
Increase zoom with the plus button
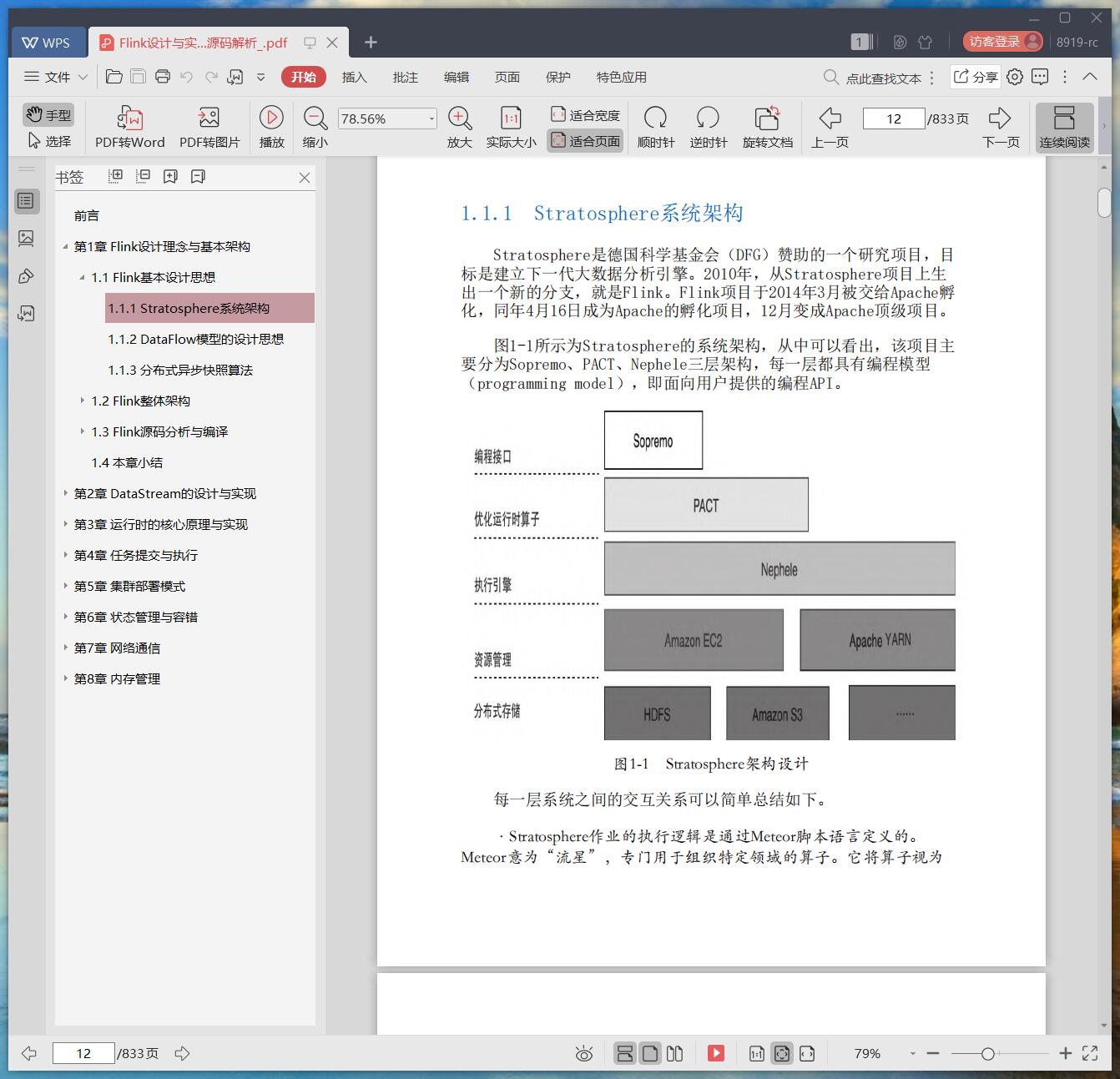1065,1054
